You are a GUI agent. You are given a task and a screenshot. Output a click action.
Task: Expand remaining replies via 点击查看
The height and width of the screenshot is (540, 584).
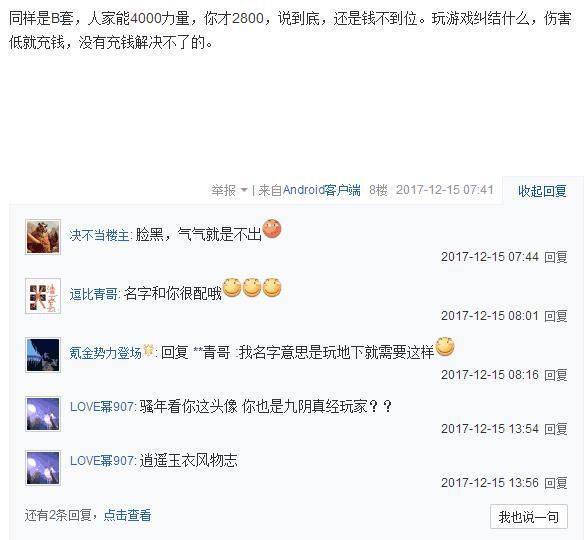coord(127,515)
